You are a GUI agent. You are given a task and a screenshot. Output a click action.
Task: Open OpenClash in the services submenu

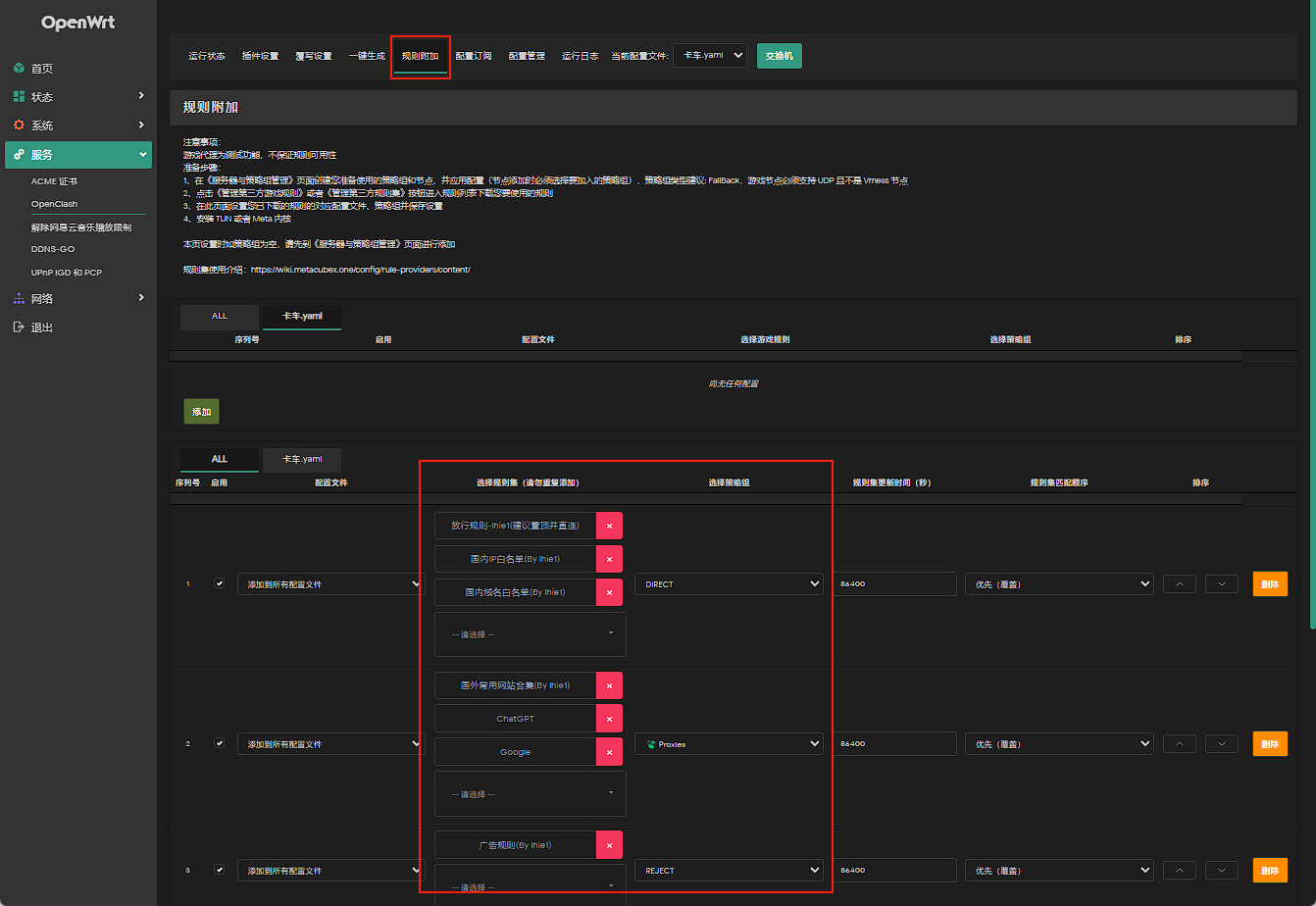tap(54, 204)
